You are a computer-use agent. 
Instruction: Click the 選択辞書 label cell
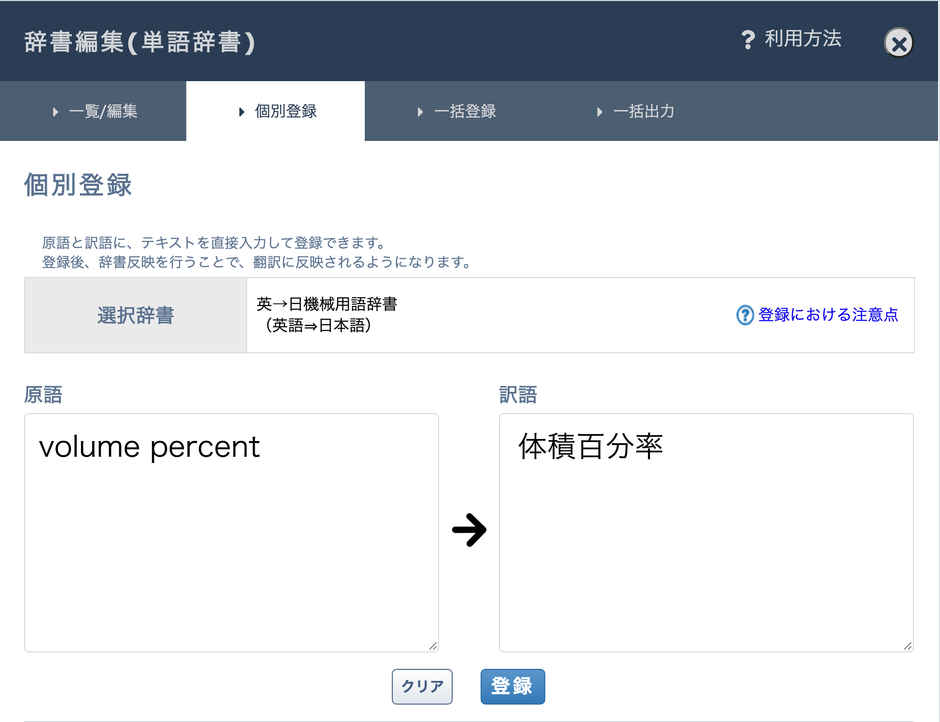point(135,315)
